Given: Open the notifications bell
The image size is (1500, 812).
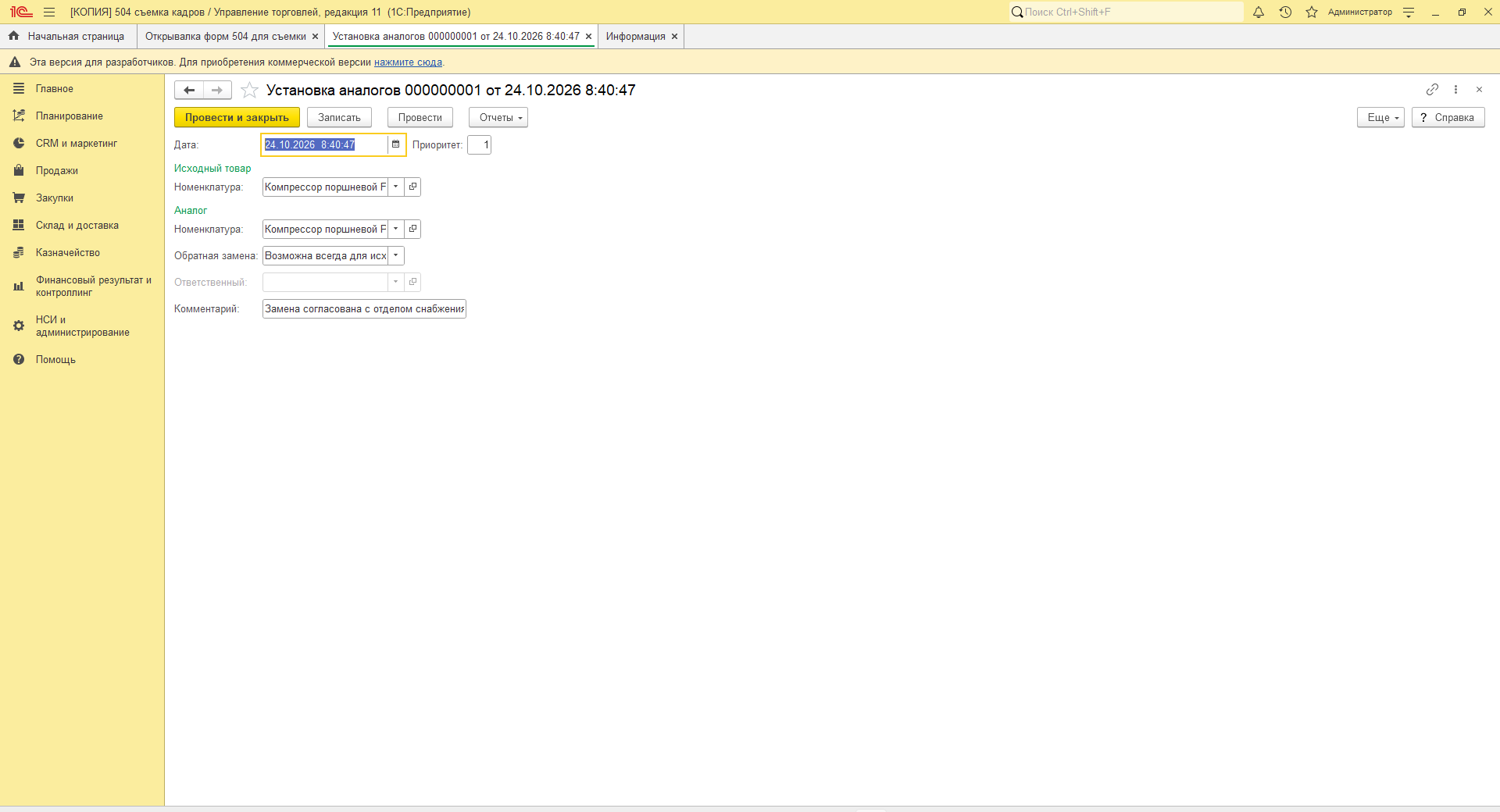Looking at the screenshot, I should click(x=1259, y=12).
